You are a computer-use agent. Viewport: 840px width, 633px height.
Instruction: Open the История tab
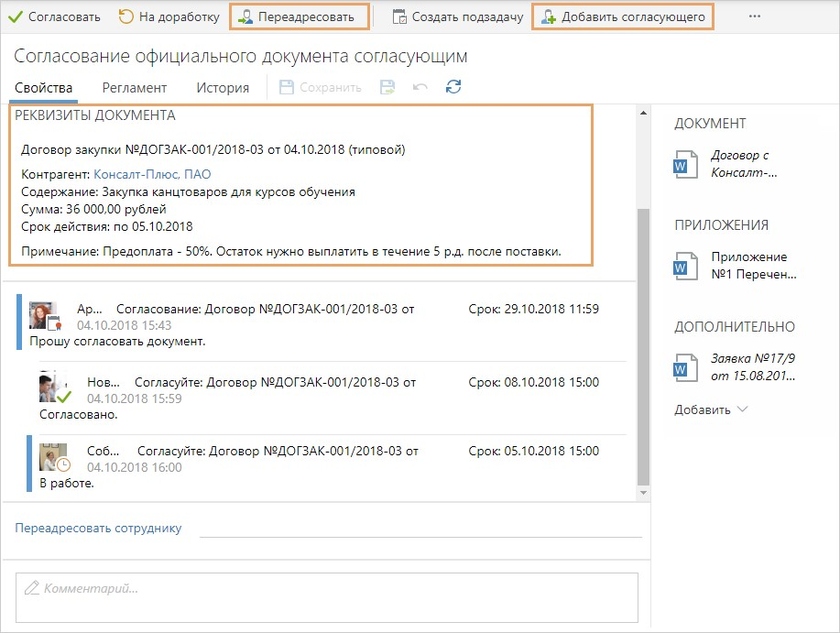point(222,88)
